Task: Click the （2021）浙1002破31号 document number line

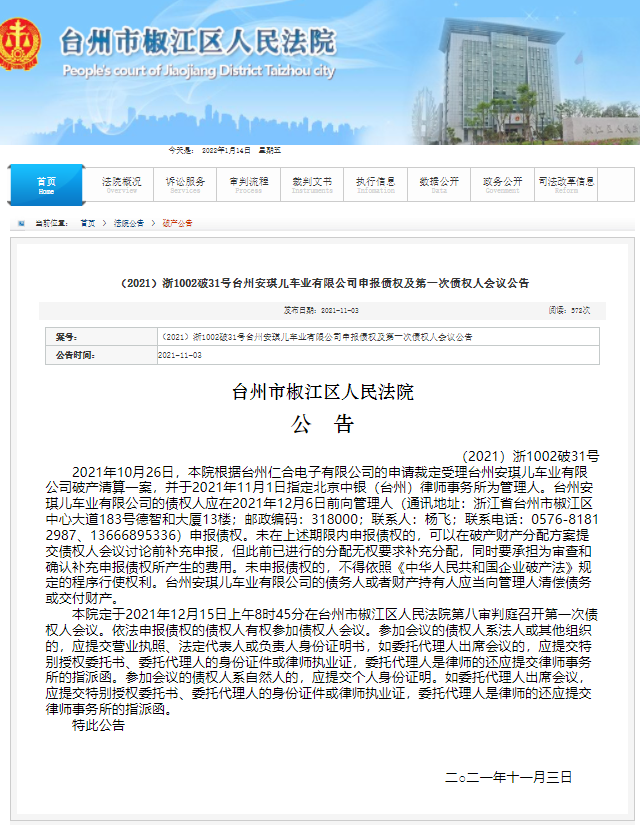Action: [x=530, y=456]
